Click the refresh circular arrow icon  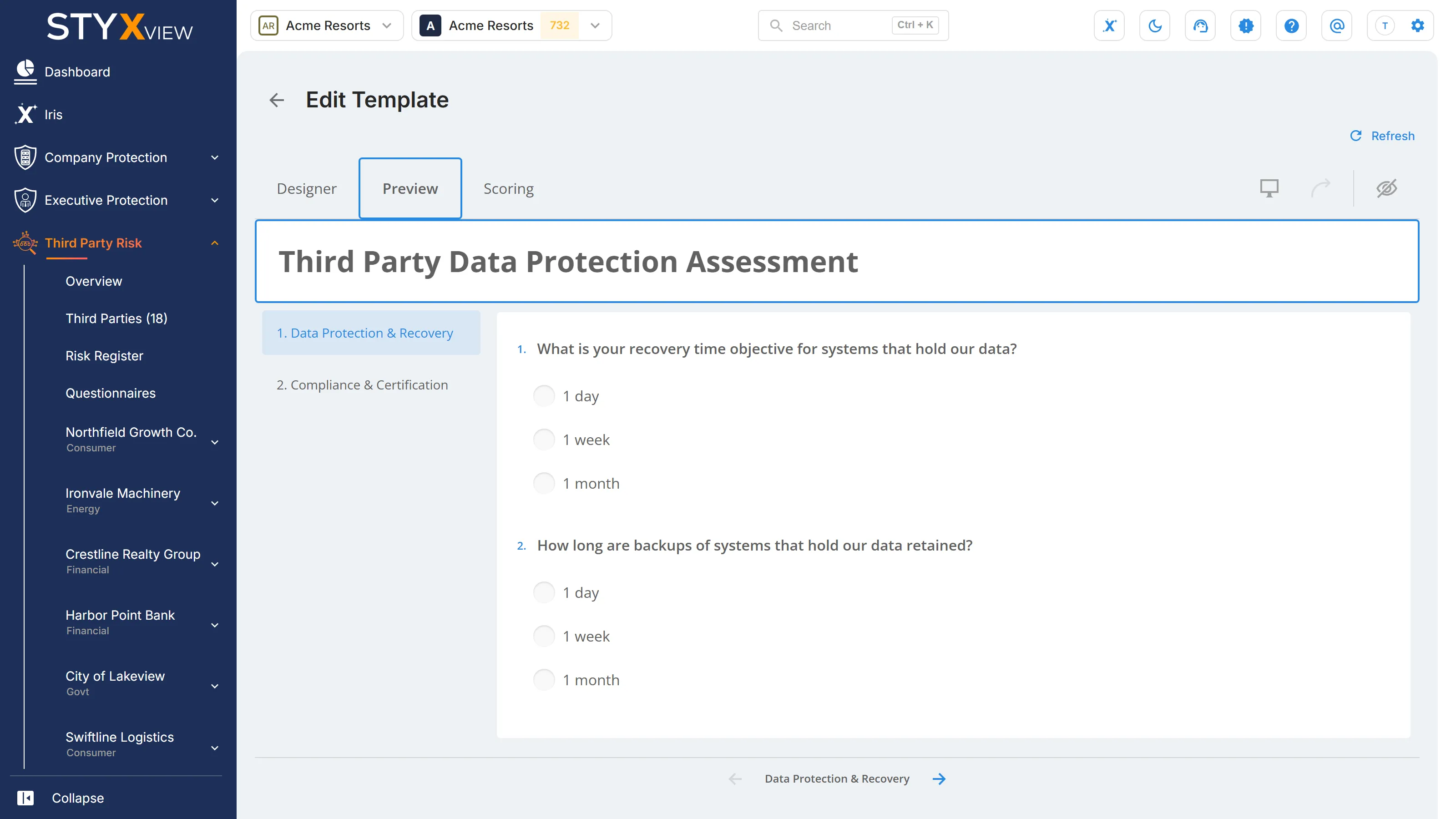coord(1356,136)
